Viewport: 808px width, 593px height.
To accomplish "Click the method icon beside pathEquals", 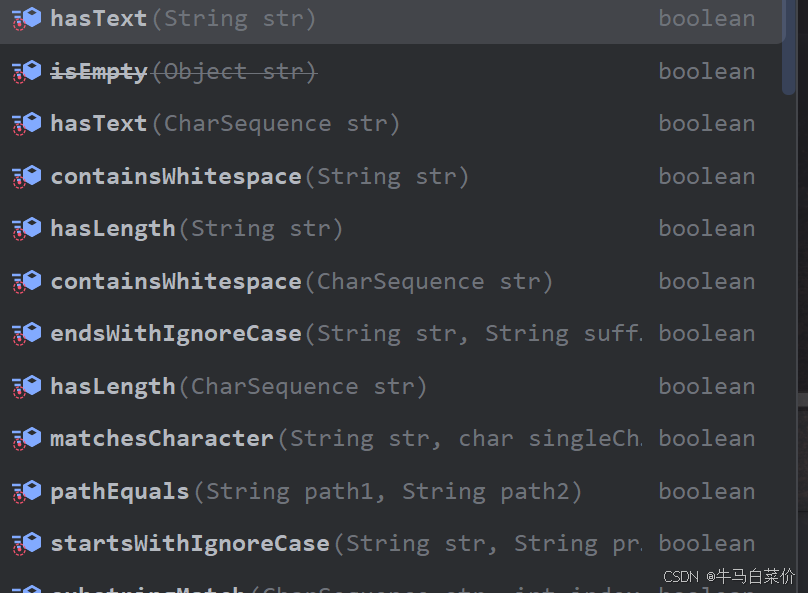I will pos(26,490).
